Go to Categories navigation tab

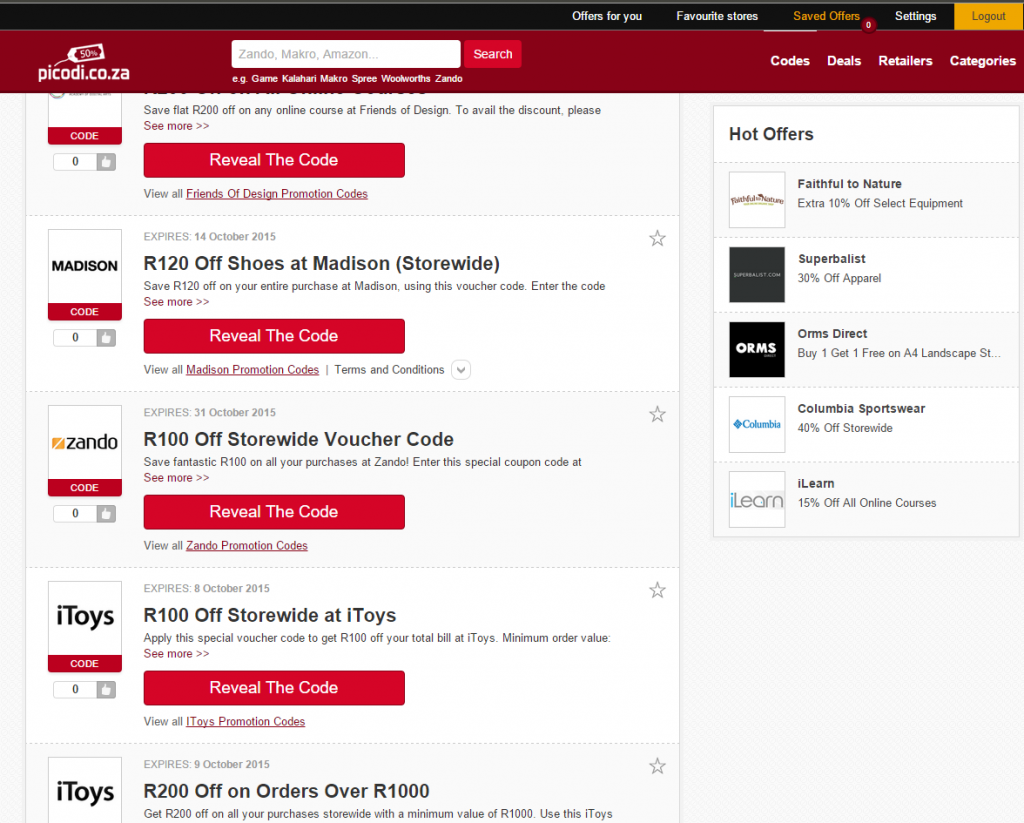(x=982, y=61)
